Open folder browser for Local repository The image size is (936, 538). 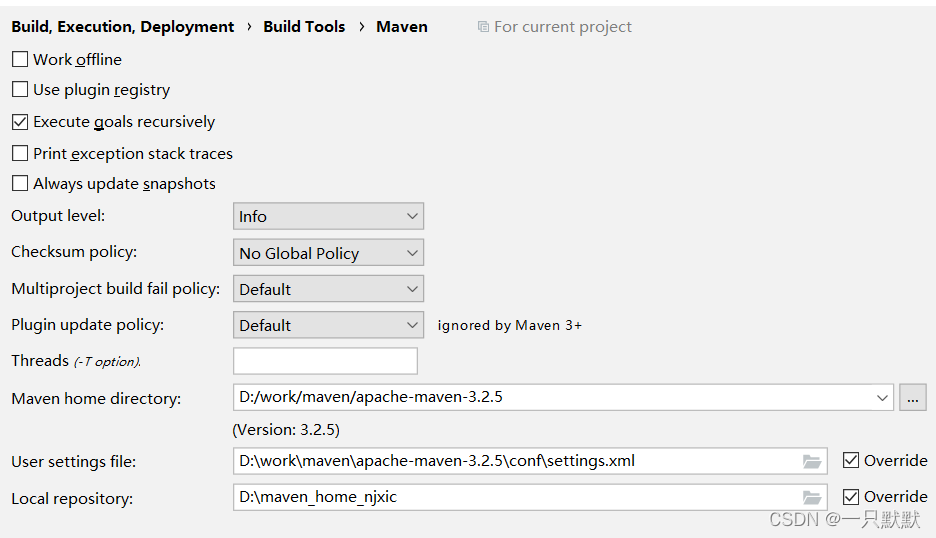(x=812, y=497)
